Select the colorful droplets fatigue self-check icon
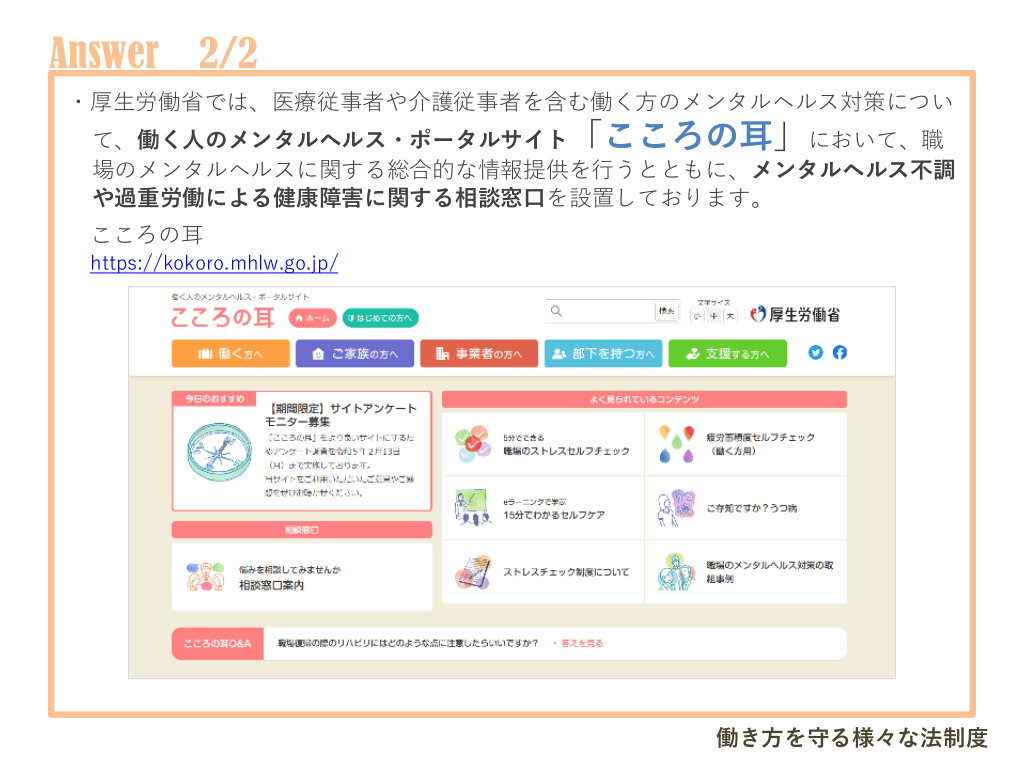The image size is (1024, 768). 676,443
